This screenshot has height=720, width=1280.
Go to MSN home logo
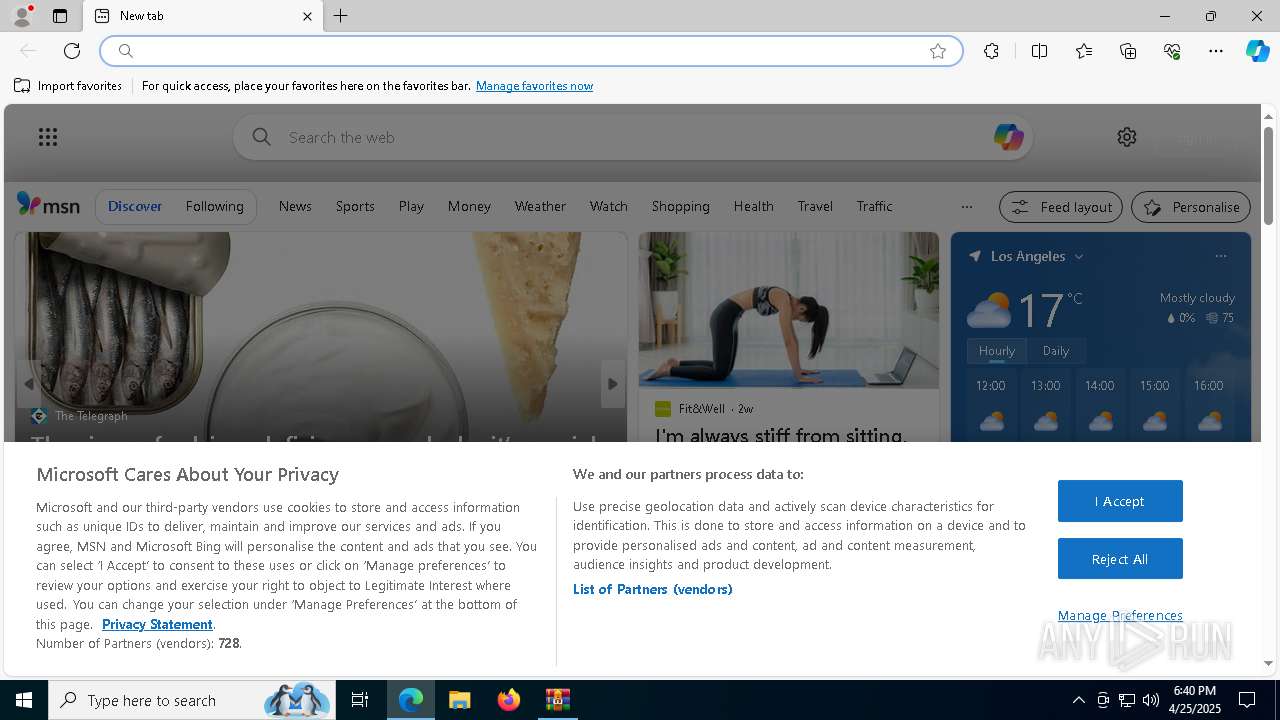(48, 205)
